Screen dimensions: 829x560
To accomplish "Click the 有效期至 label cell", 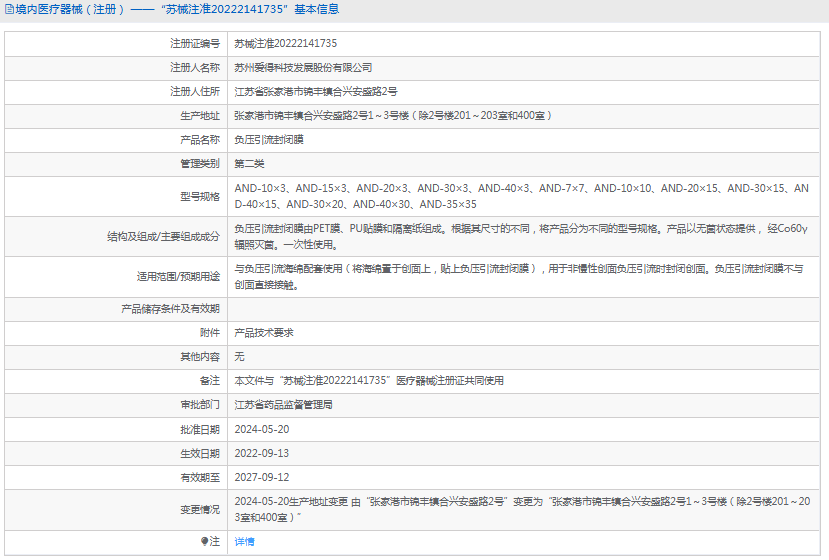I will [x=116, y=477].
